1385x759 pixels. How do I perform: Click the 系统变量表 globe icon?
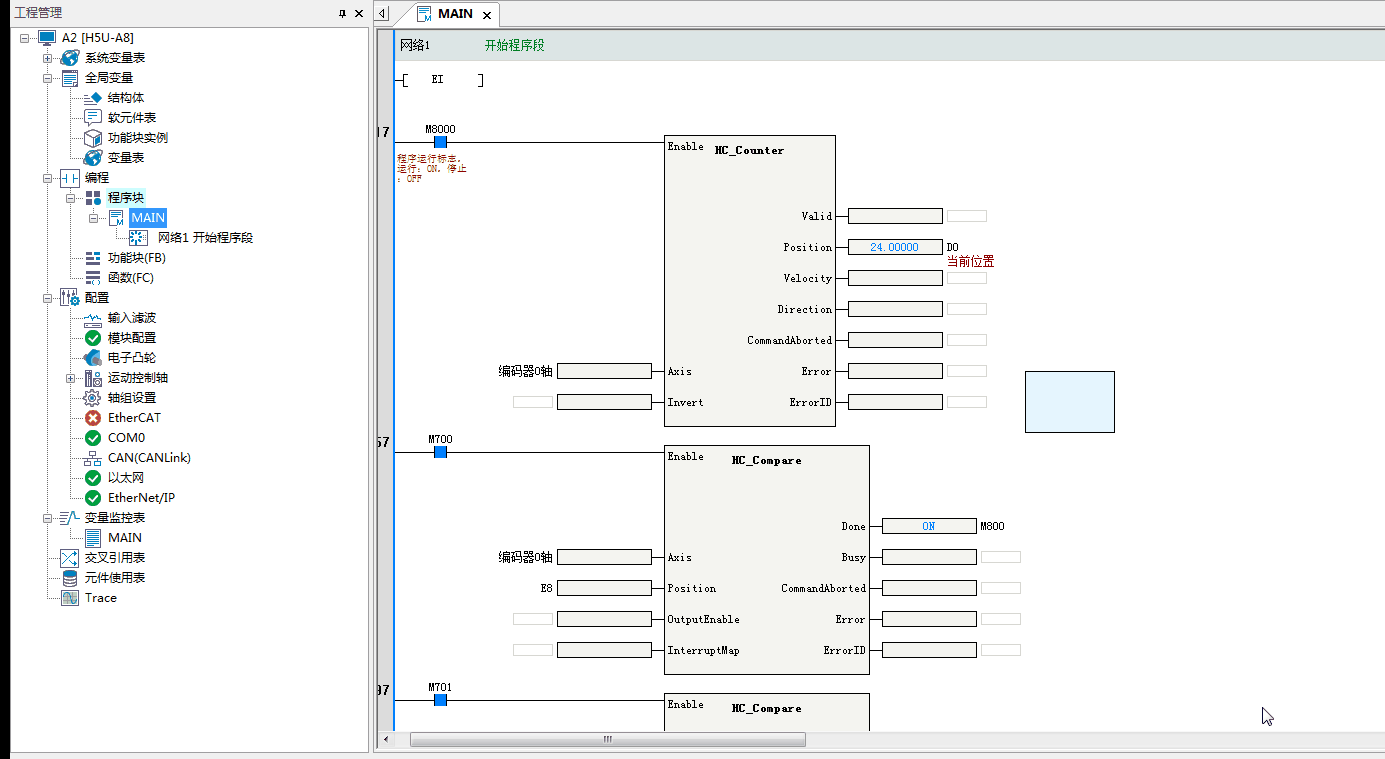point(69,58)
